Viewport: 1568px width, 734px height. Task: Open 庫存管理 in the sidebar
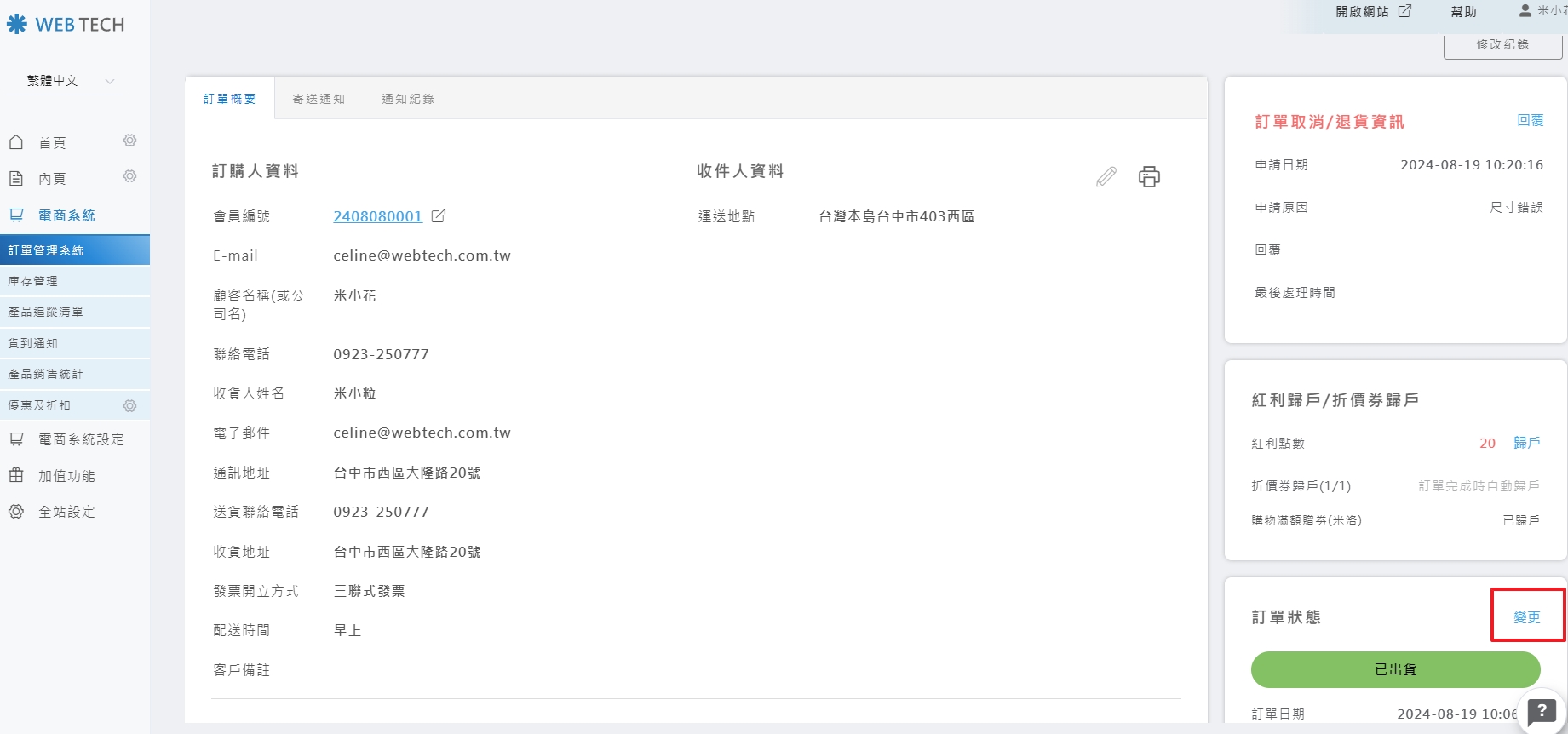pyautogui.click(x=33, y=281)
